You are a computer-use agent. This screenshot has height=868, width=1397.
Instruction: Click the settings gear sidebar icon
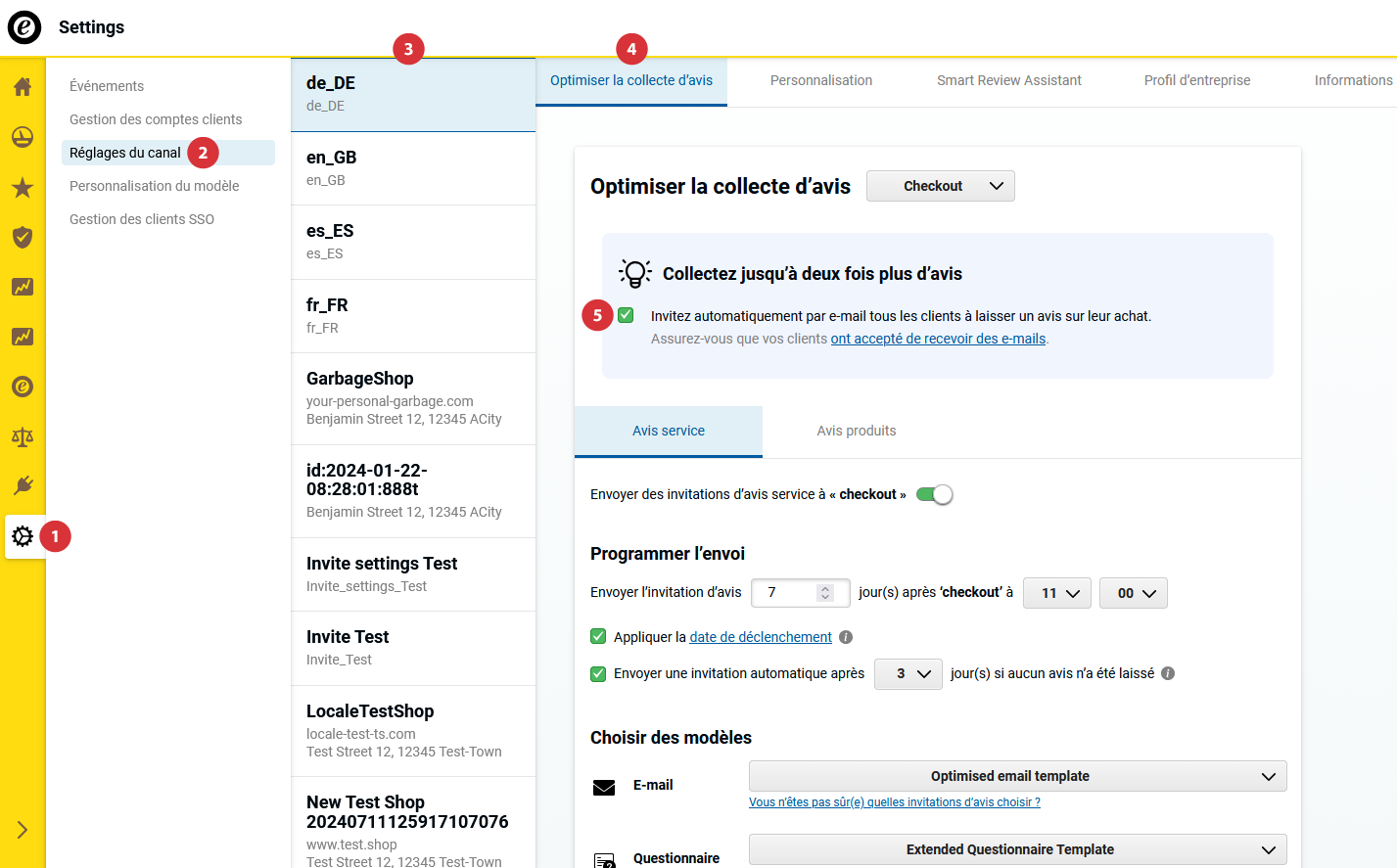click(23, 536)
